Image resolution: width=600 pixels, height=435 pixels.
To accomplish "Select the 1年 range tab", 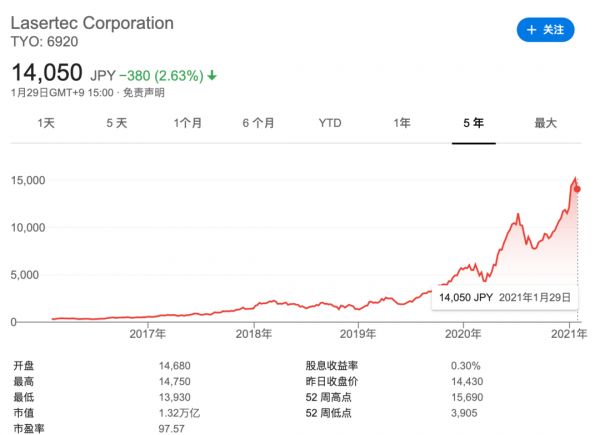I will point(401,123).
